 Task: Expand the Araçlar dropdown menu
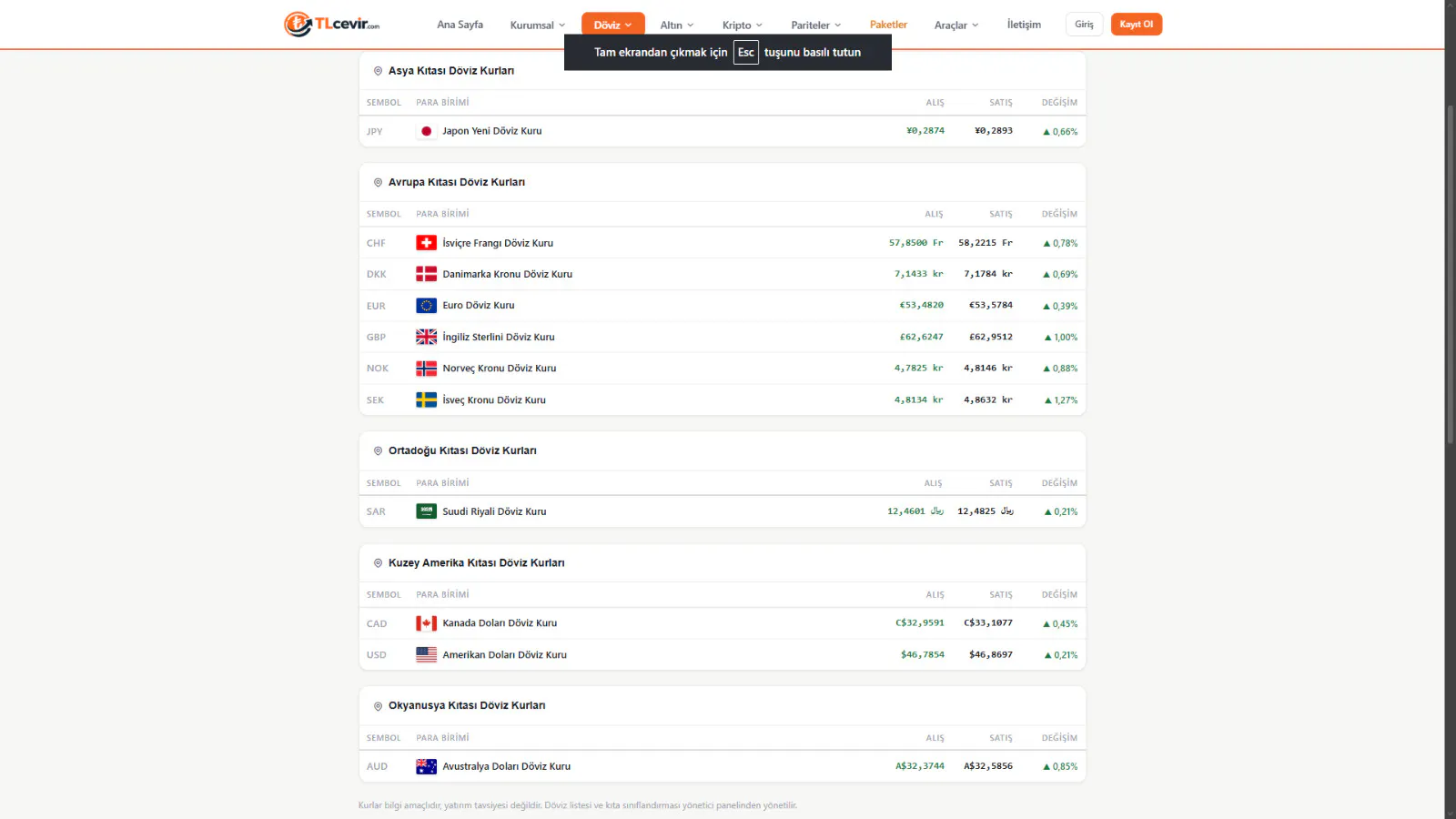point(956,25)
